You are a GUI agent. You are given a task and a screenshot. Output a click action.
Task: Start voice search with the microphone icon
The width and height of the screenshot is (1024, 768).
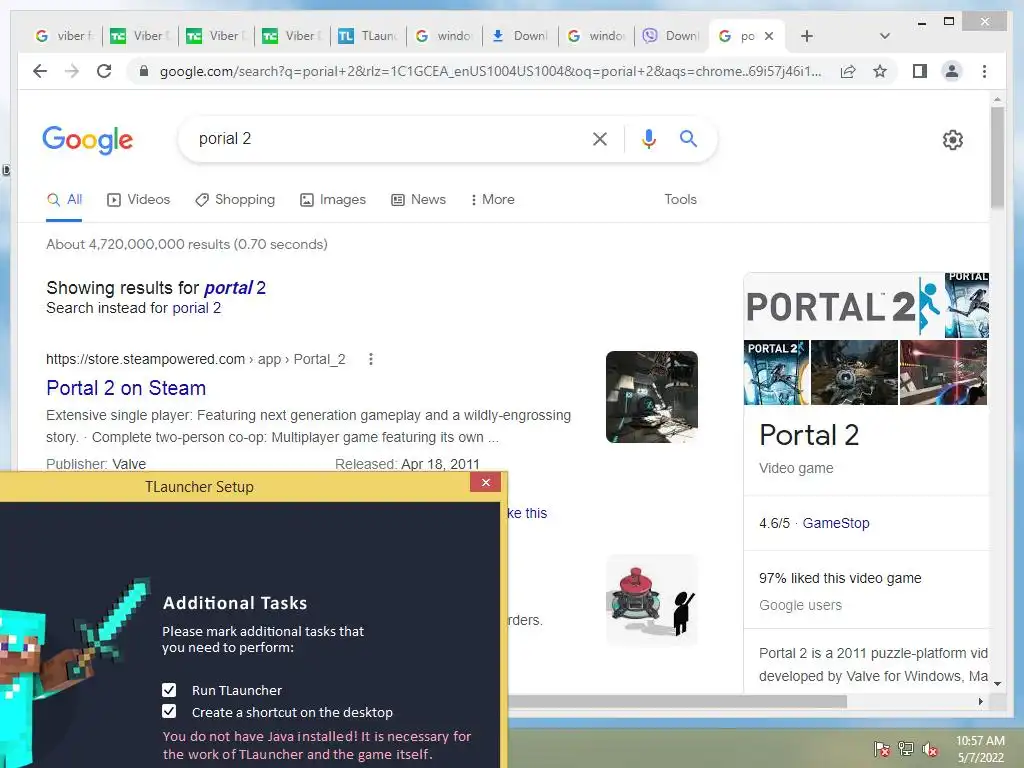coord(648,138)
